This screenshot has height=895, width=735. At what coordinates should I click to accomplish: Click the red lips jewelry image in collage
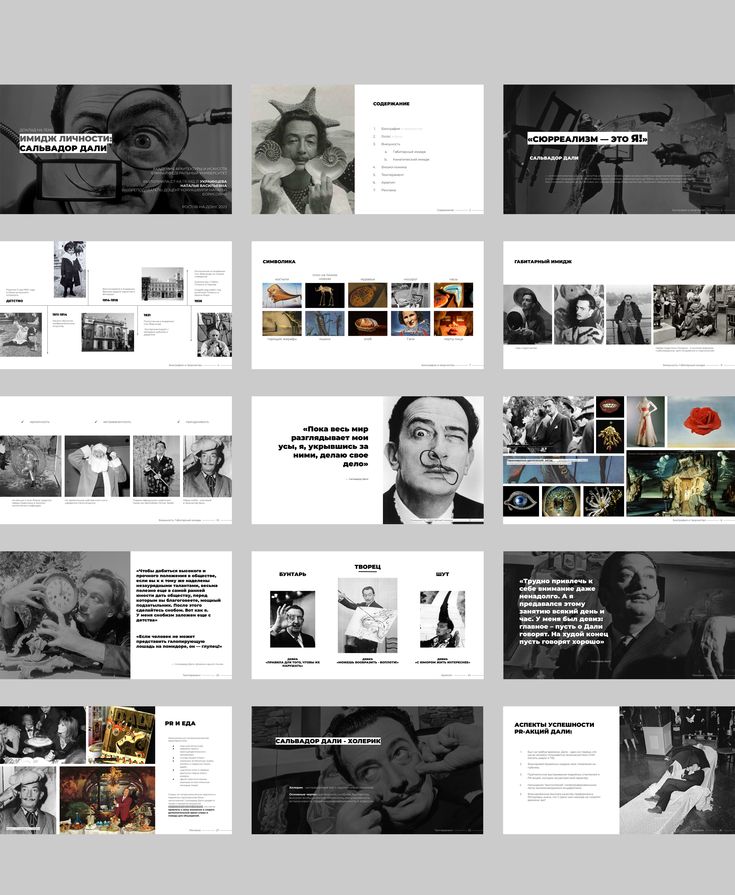(x=611, y=407)
